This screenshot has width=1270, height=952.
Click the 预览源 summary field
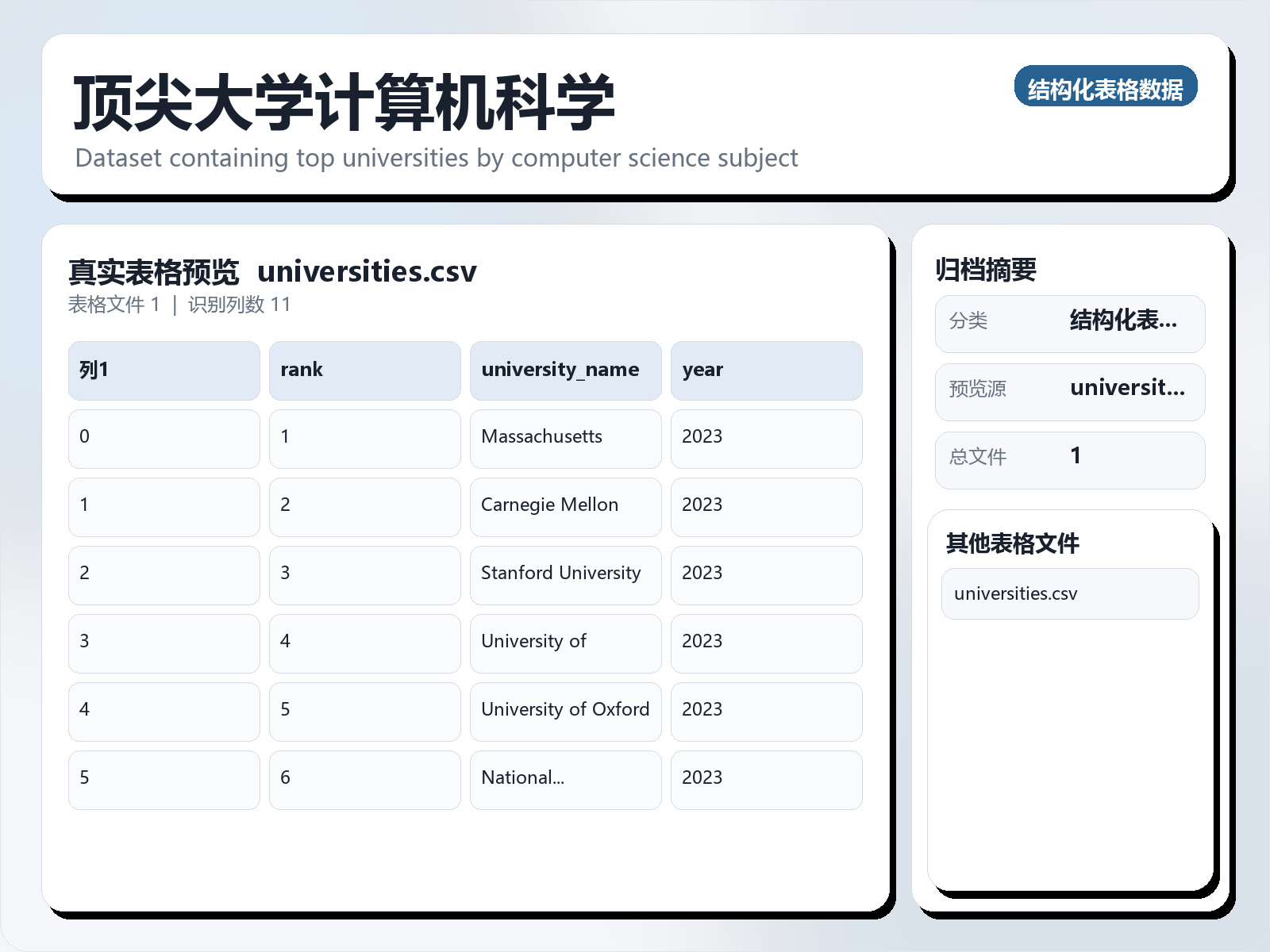(1069, 391)
